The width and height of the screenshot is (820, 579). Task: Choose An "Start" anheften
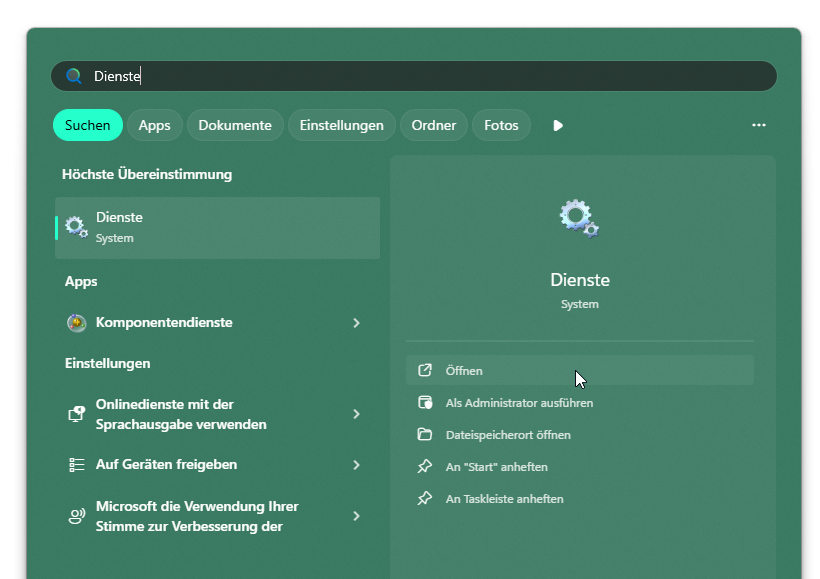(x=580, y=467)
